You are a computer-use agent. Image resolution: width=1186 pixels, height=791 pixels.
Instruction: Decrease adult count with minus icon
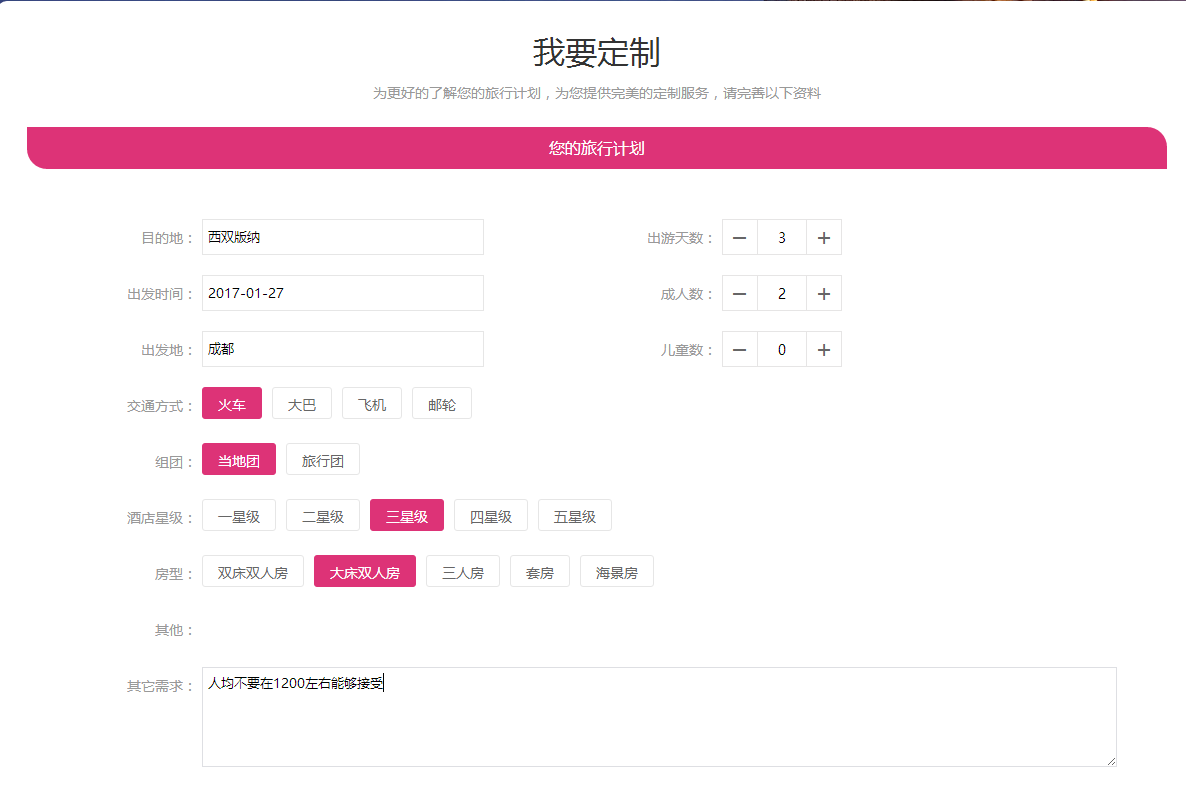(x=740, y=293)
